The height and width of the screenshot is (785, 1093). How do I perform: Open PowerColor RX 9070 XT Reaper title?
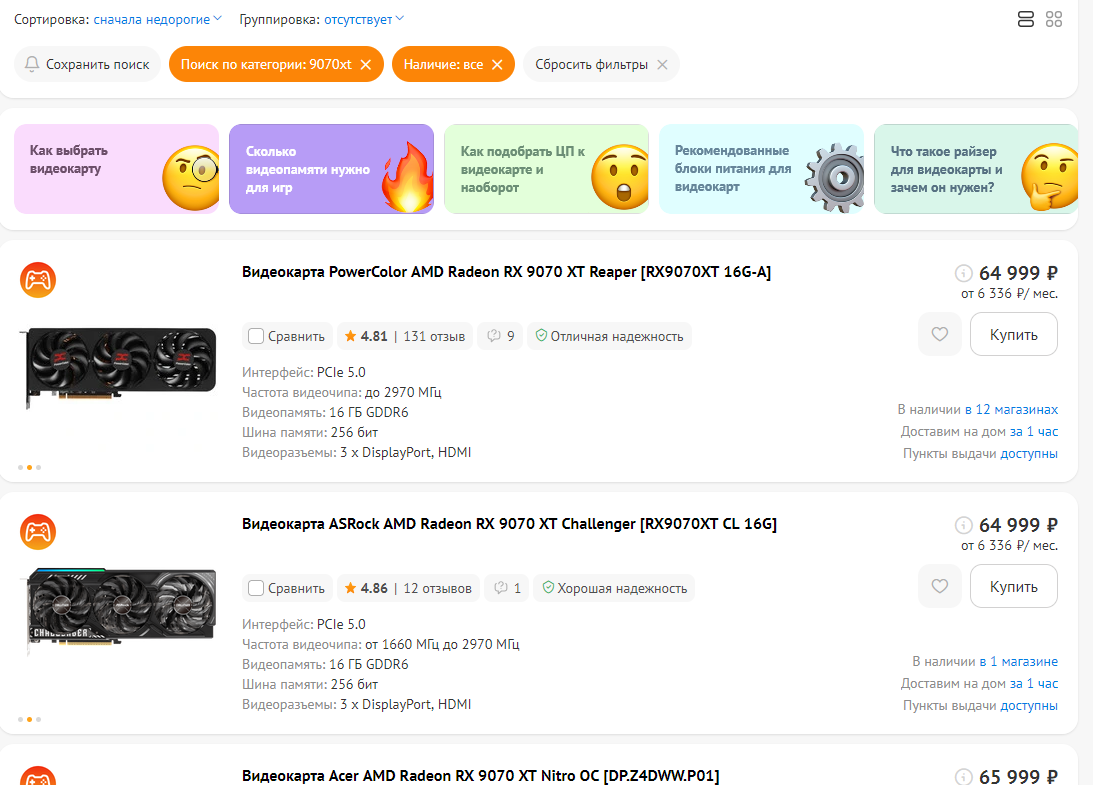tap(506, 272)
